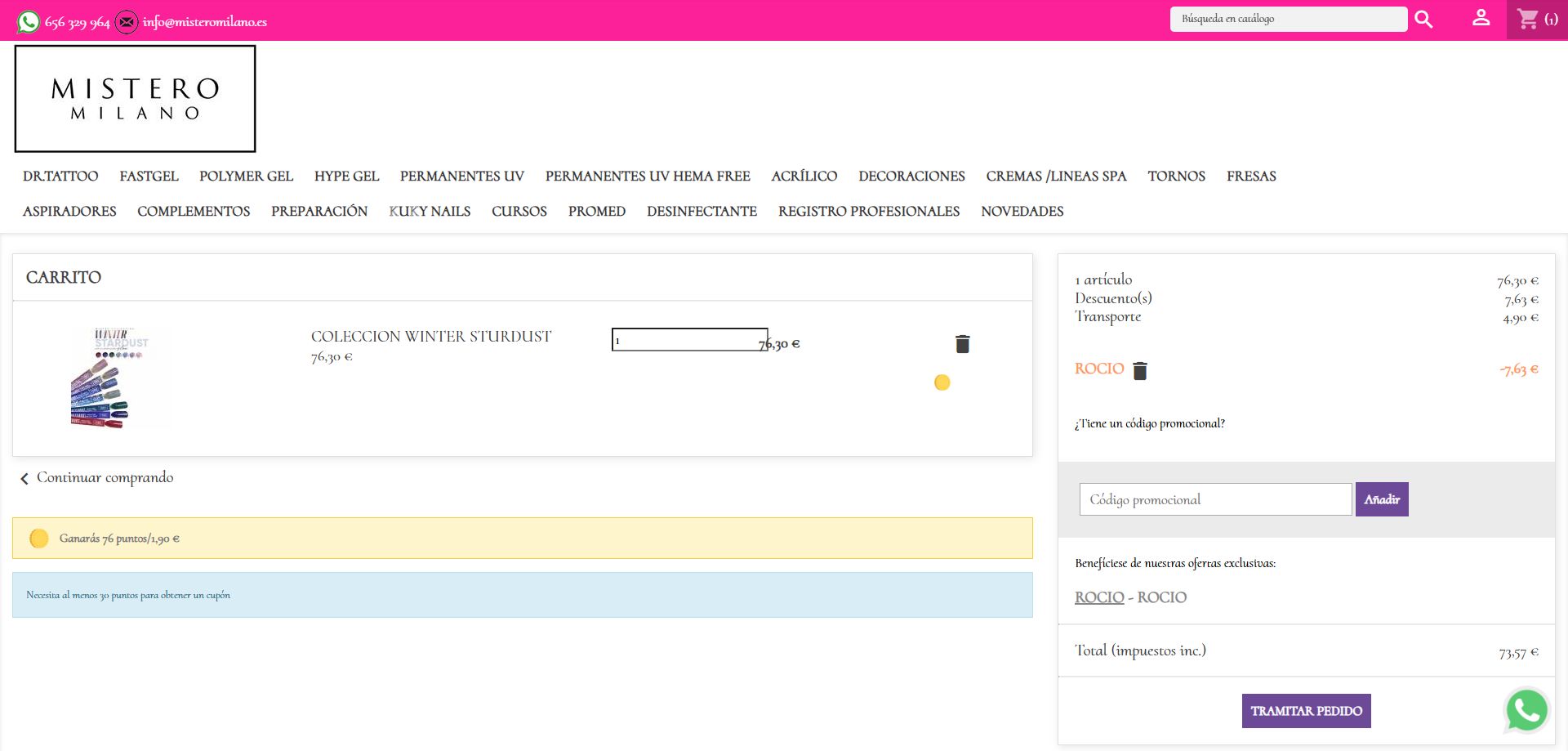The image size is (1568, 751).
Task: Open the user account icon
Action: coord(1481,18)
